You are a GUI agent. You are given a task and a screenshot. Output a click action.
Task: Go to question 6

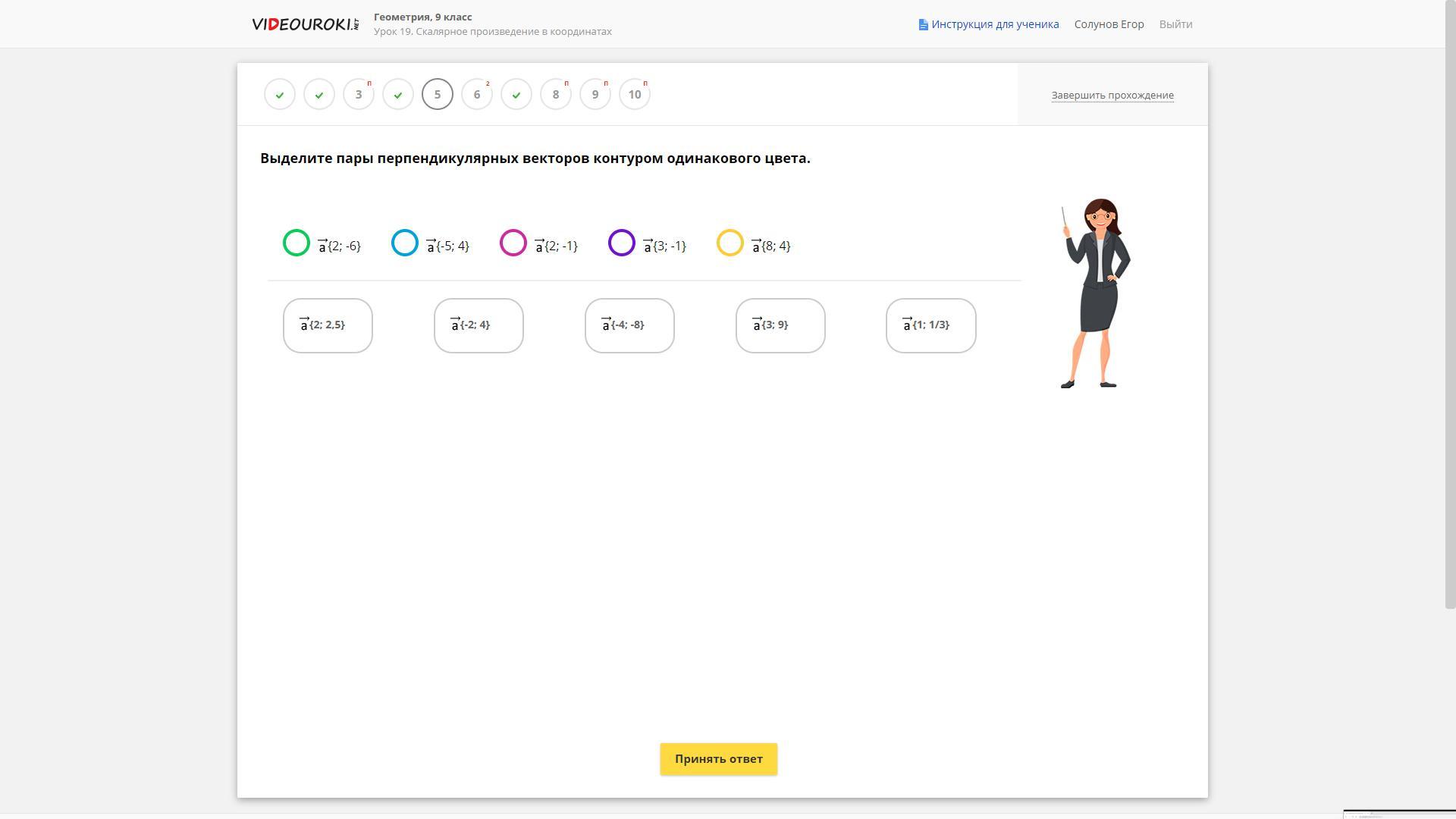tap(477, 95)
